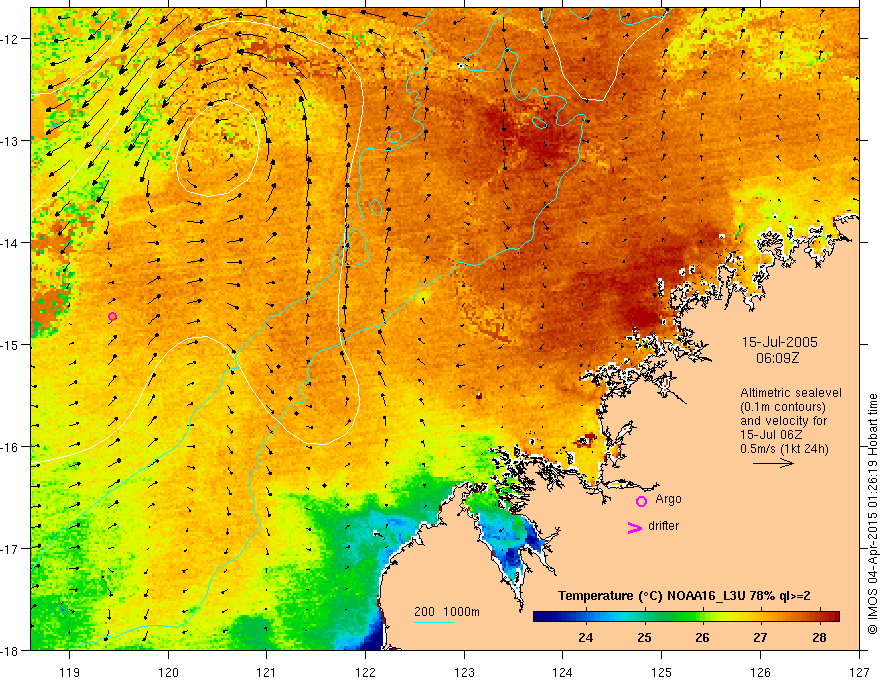This screenshot has width=880, height=680.
Task: Click the latitude label '-13'
Action: click(x=11, y=140)
